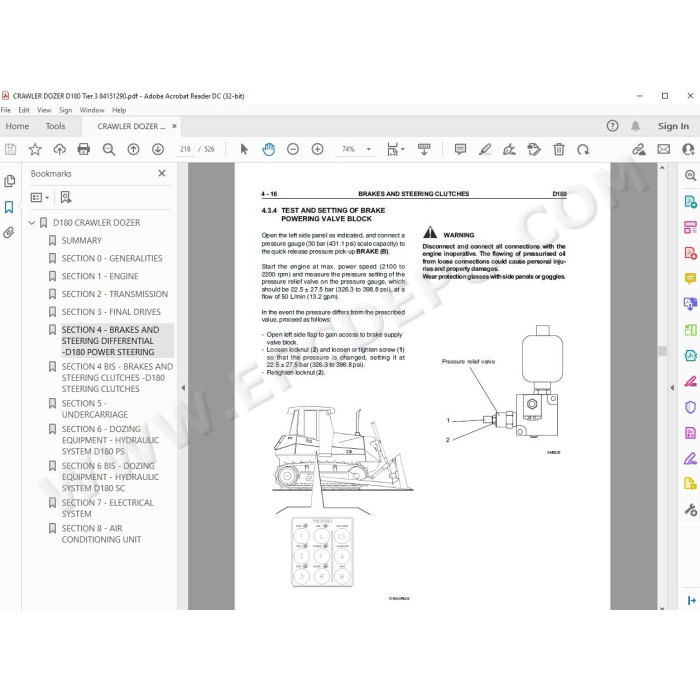Open SECTION 0 - GENERALITIES bookmark
Viewport: 700px width, 700px height.
click(112, 258)
